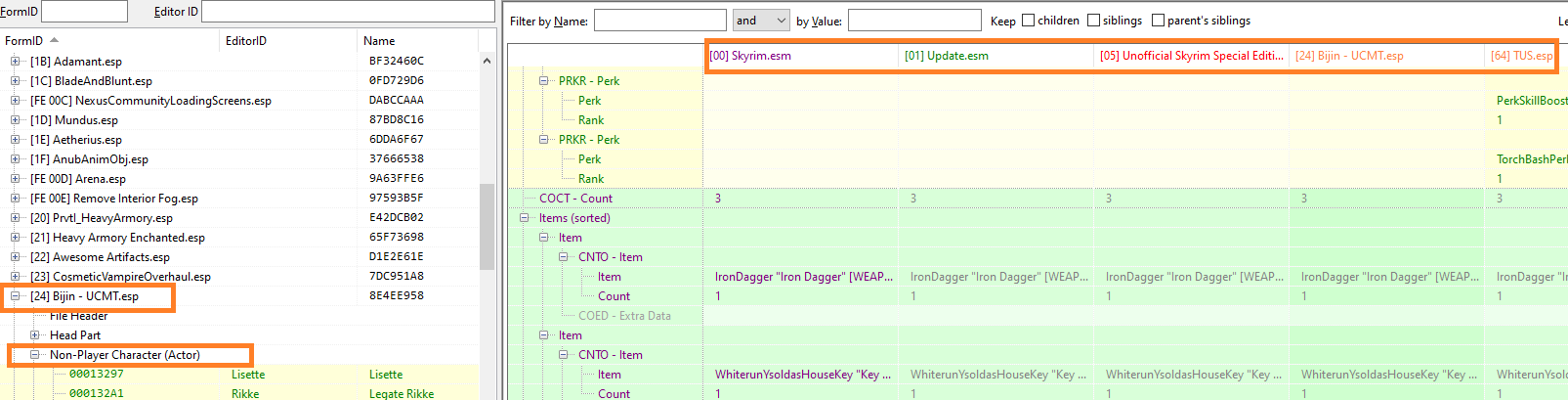Focus the Filter by Name field
This screenshot has height=400, width=1568.
(660, 21)
